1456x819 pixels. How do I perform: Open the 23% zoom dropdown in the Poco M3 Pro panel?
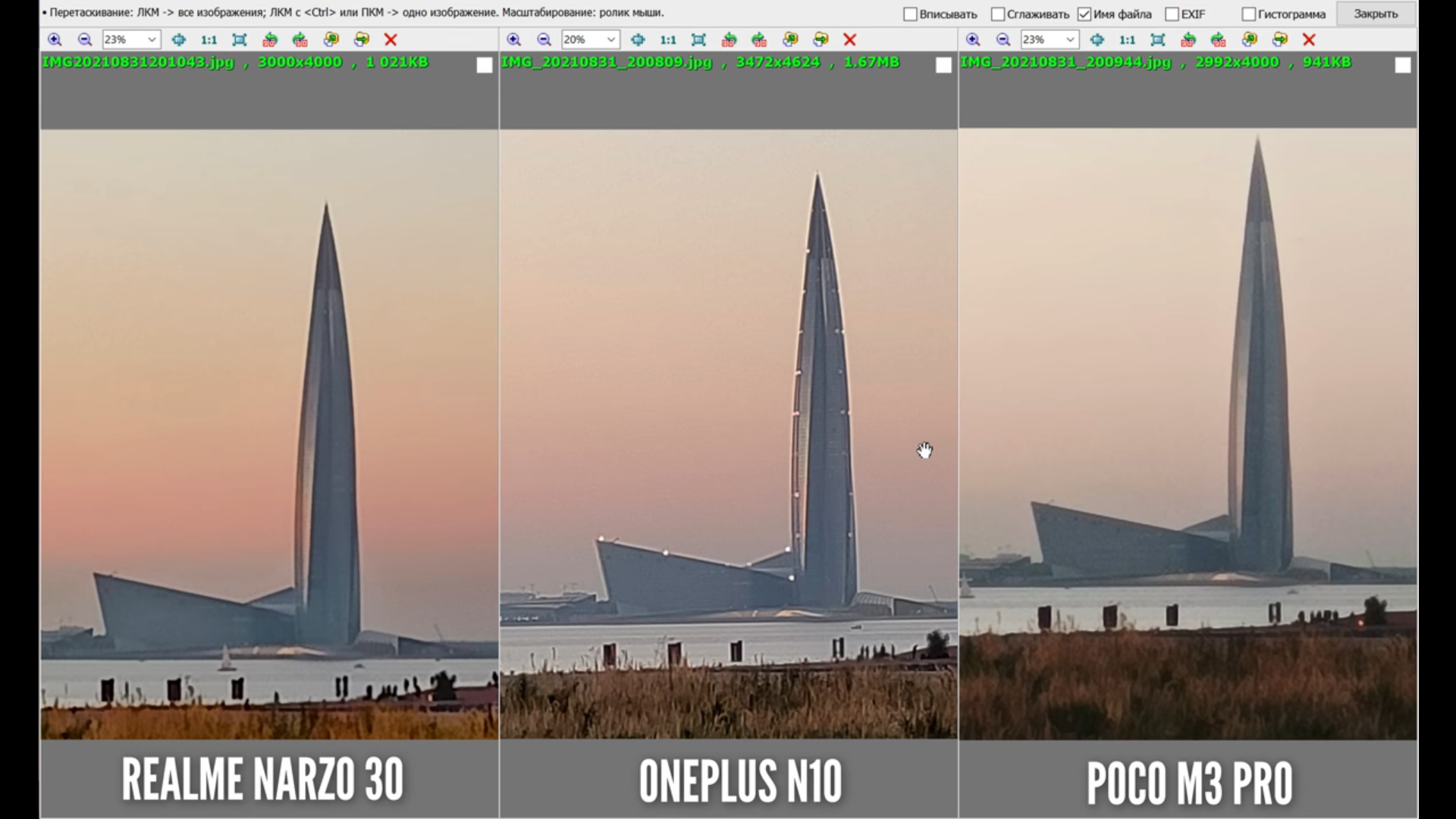[1069, 39]
